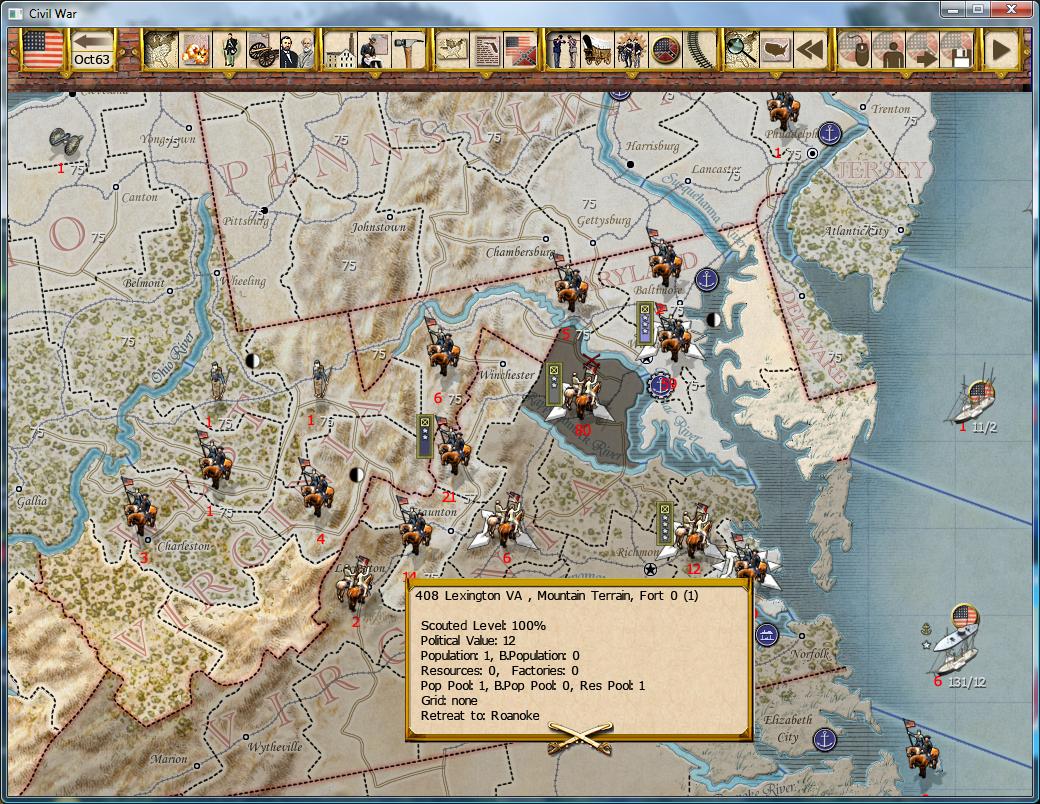
Task: Click the Wytheville city label
Action: click(275, 747)
